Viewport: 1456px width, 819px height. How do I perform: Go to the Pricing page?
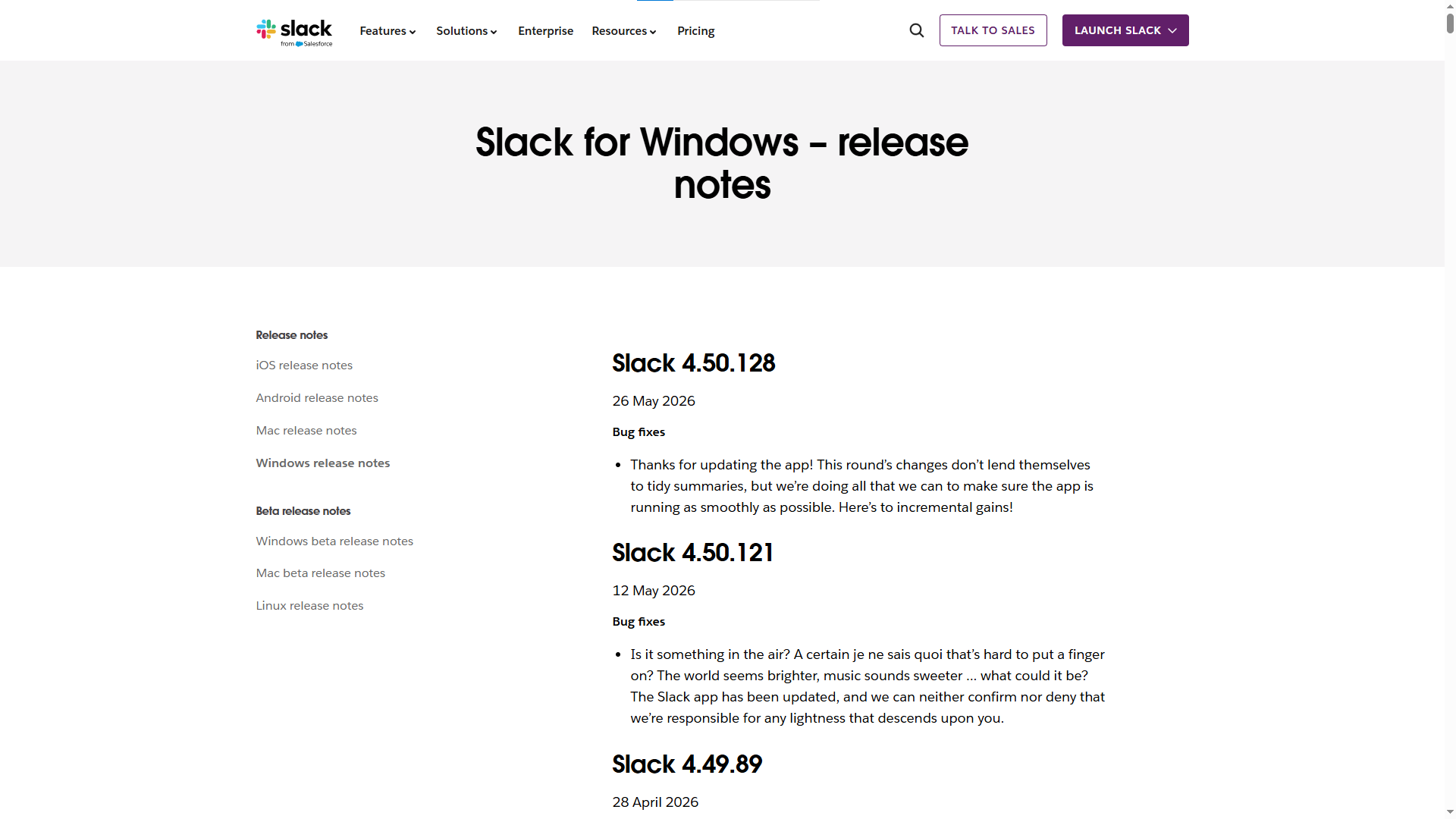coord(695,31)
